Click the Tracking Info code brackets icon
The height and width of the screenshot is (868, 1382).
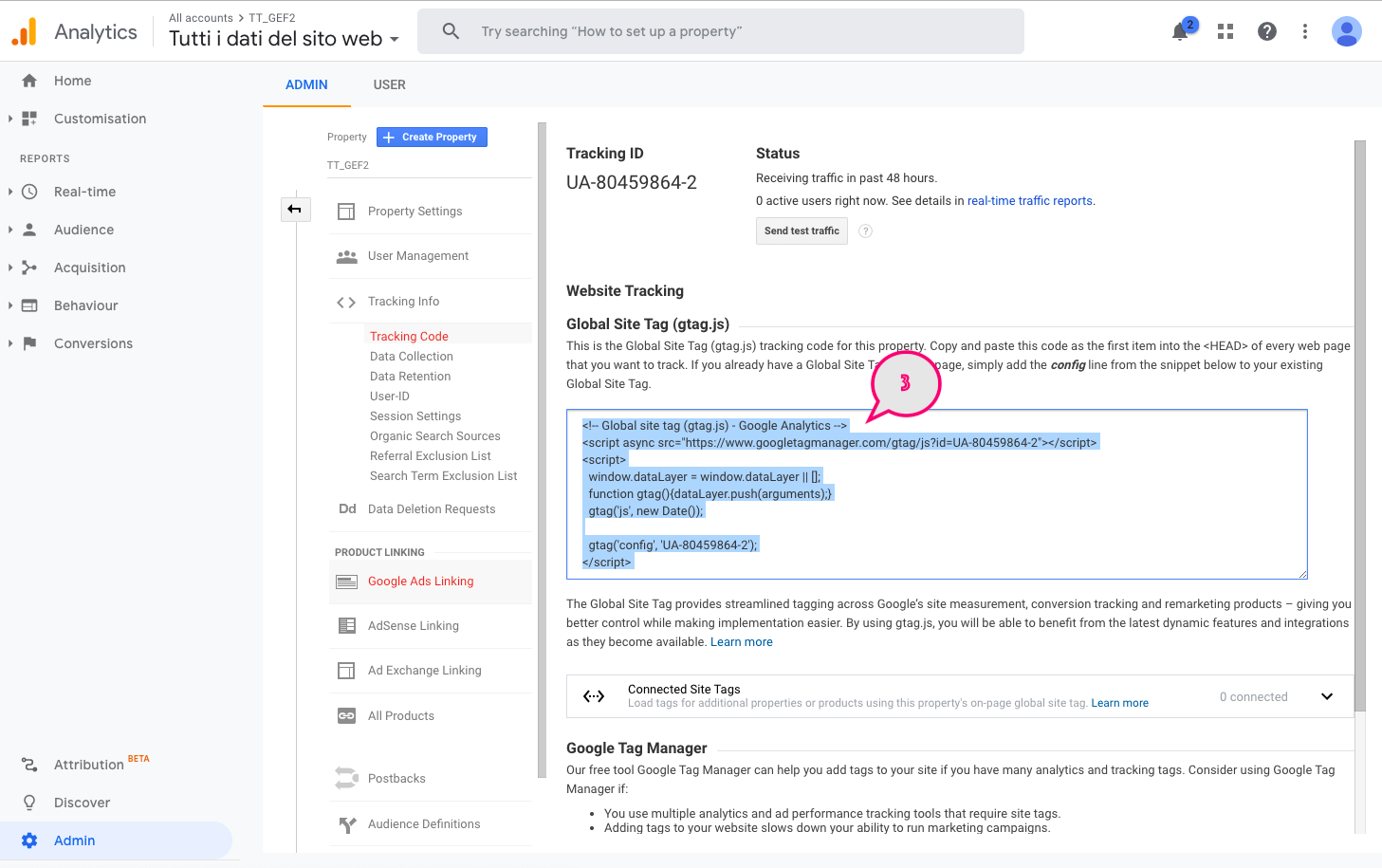point(346,302)
